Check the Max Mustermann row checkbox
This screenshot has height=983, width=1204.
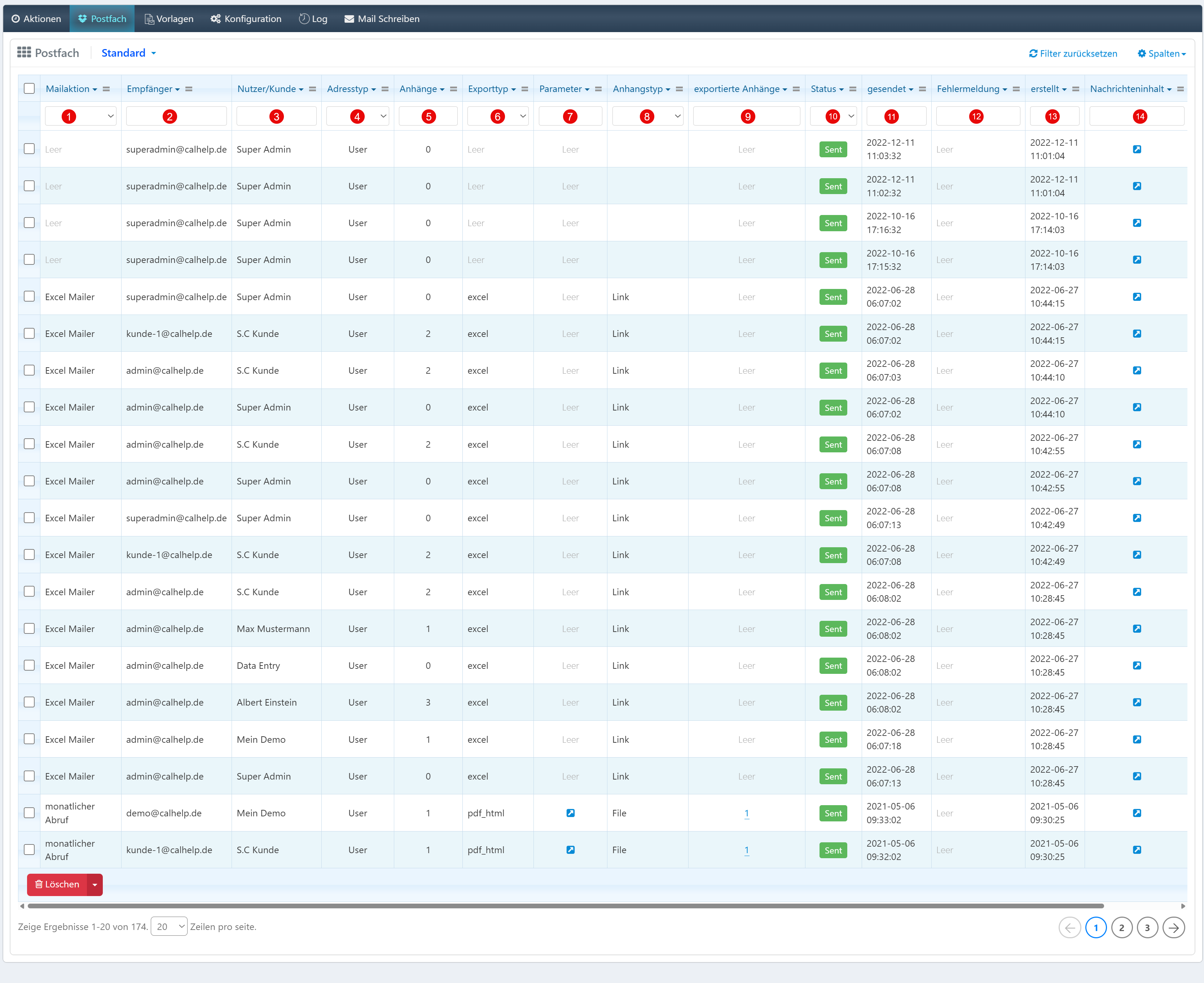[x=30, y=628]
